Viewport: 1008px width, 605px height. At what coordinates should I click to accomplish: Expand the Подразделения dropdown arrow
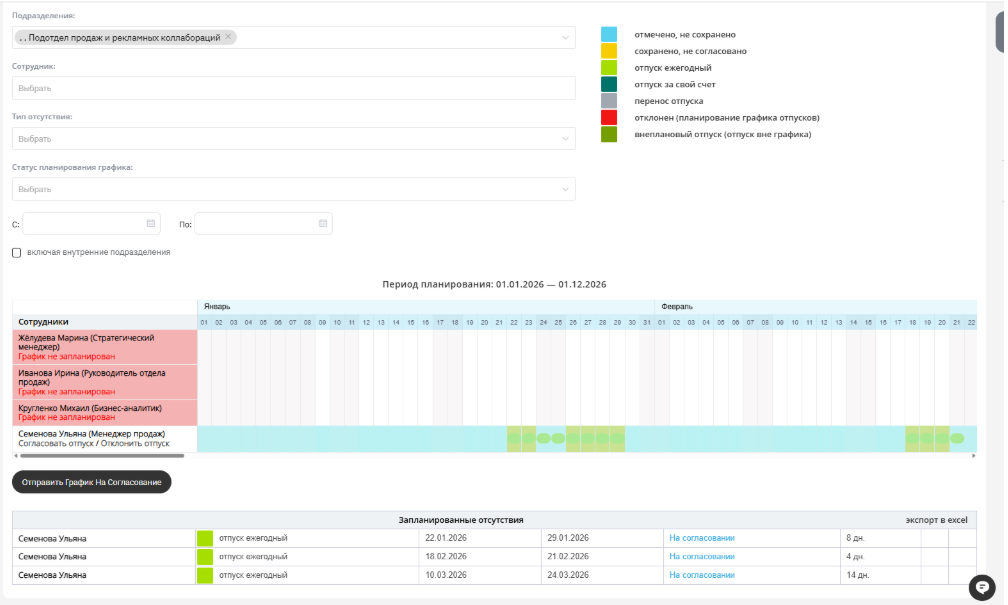(566, 38)
